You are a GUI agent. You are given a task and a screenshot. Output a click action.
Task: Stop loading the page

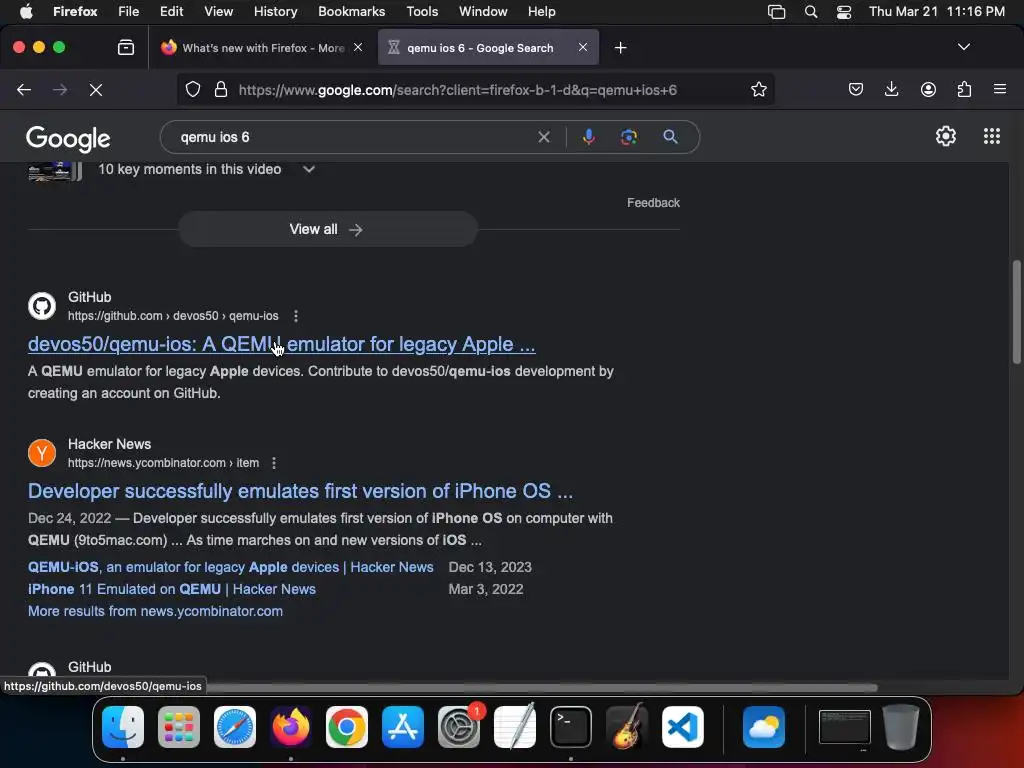95,90
